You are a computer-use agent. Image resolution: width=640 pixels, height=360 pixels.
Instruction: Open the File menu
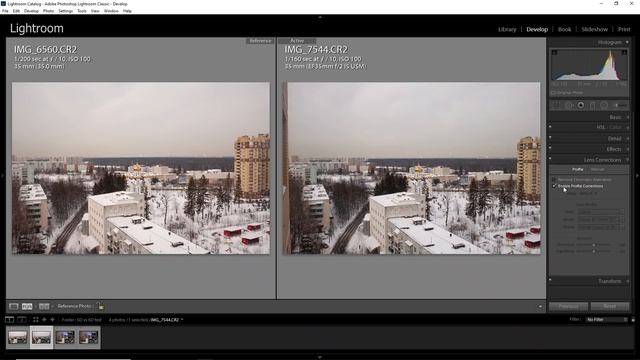(5, 11)
